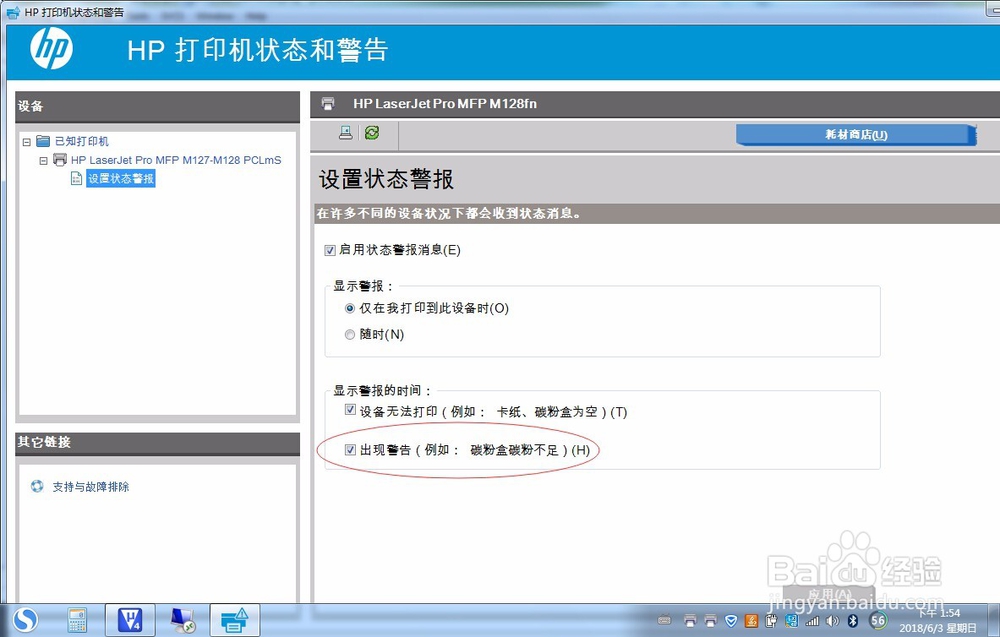Select HP LaserJet Pro MFP M127-M128 PCLmS in tree
Screen dimensions: 1000x637
click(176, 160)
